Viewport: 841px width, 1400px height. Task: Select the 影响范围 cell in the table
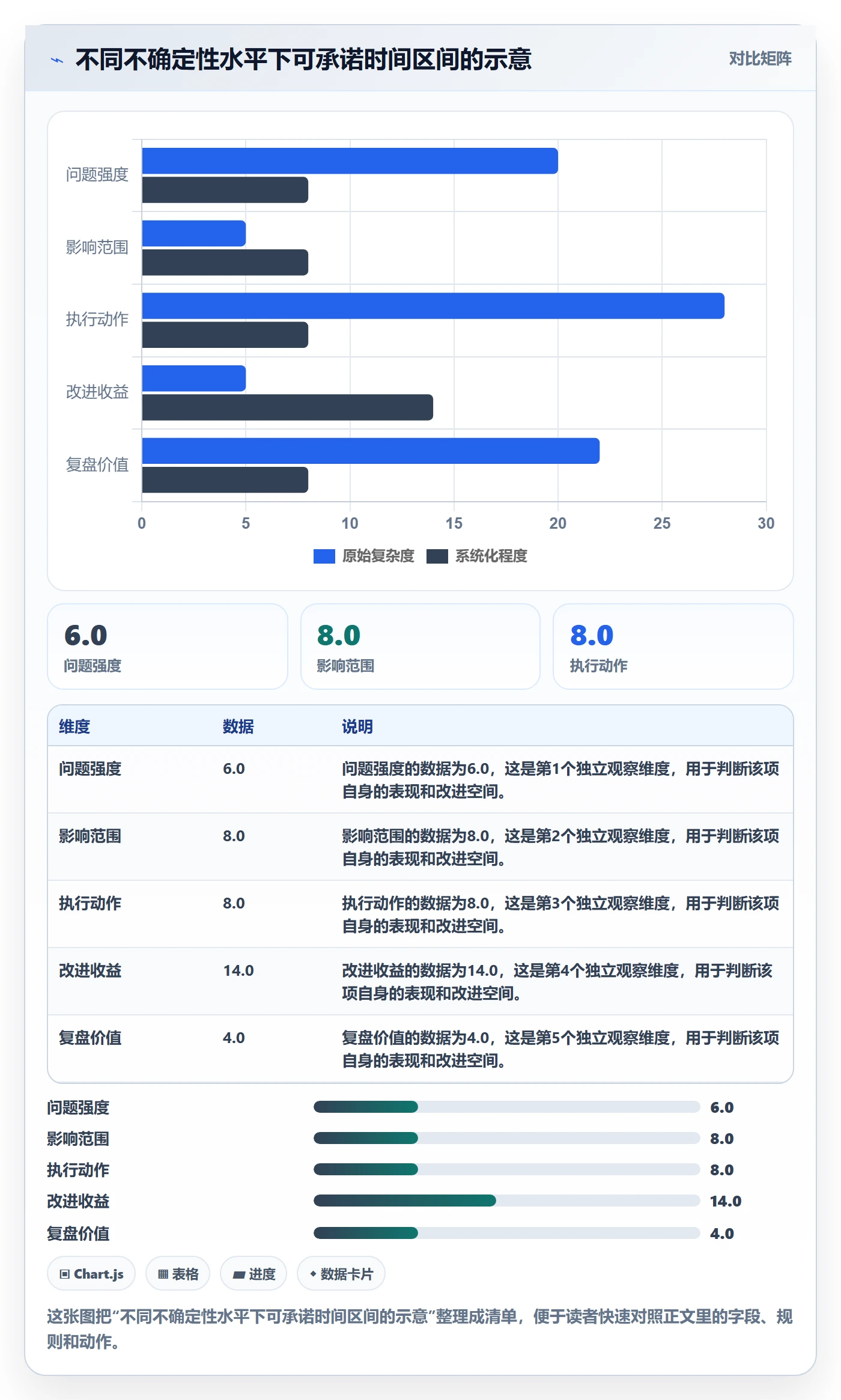[x=90, y=836]
